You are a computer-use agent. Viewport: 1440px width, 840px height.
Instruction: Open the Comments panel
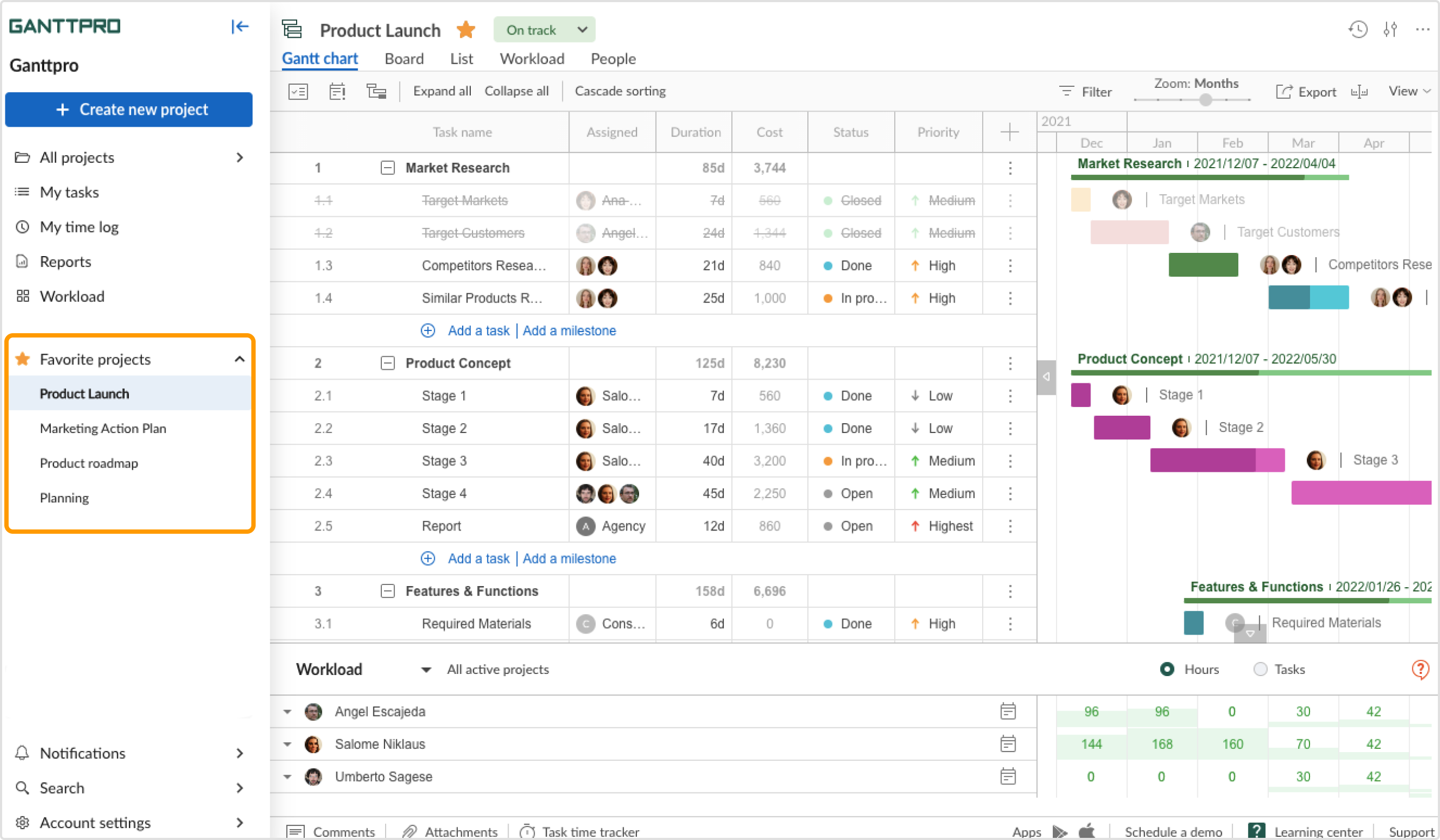[331, 832]
